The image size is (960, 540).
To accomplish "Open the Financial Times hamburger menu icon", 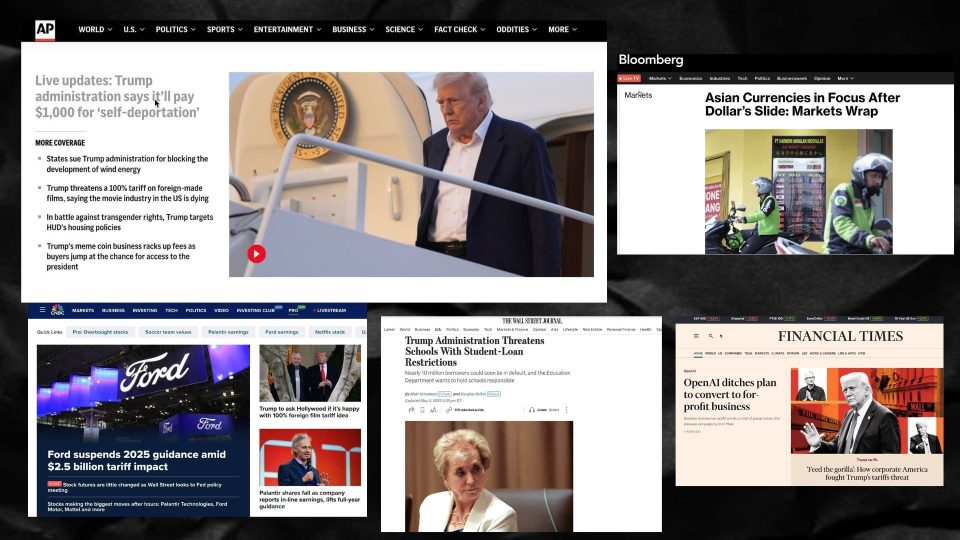I will 696,336.
